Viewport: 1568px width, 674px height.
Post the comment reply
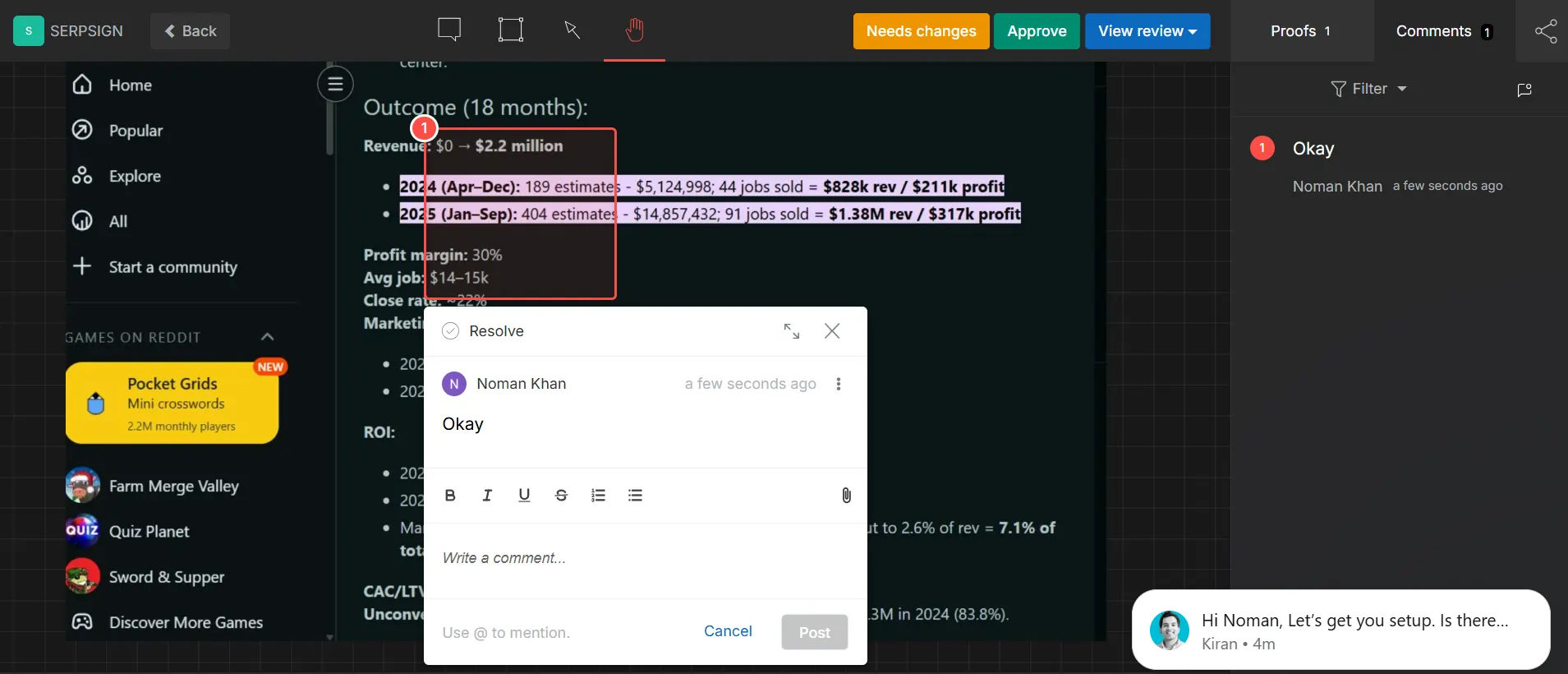[x=814, y=632]
